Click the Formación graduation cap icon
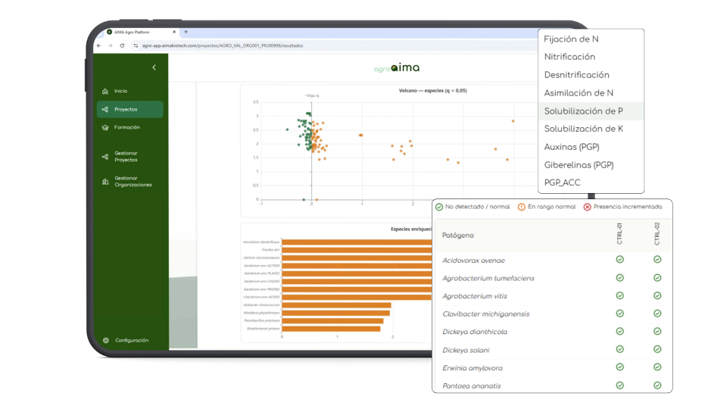727x409 pixels. [105, 128]
